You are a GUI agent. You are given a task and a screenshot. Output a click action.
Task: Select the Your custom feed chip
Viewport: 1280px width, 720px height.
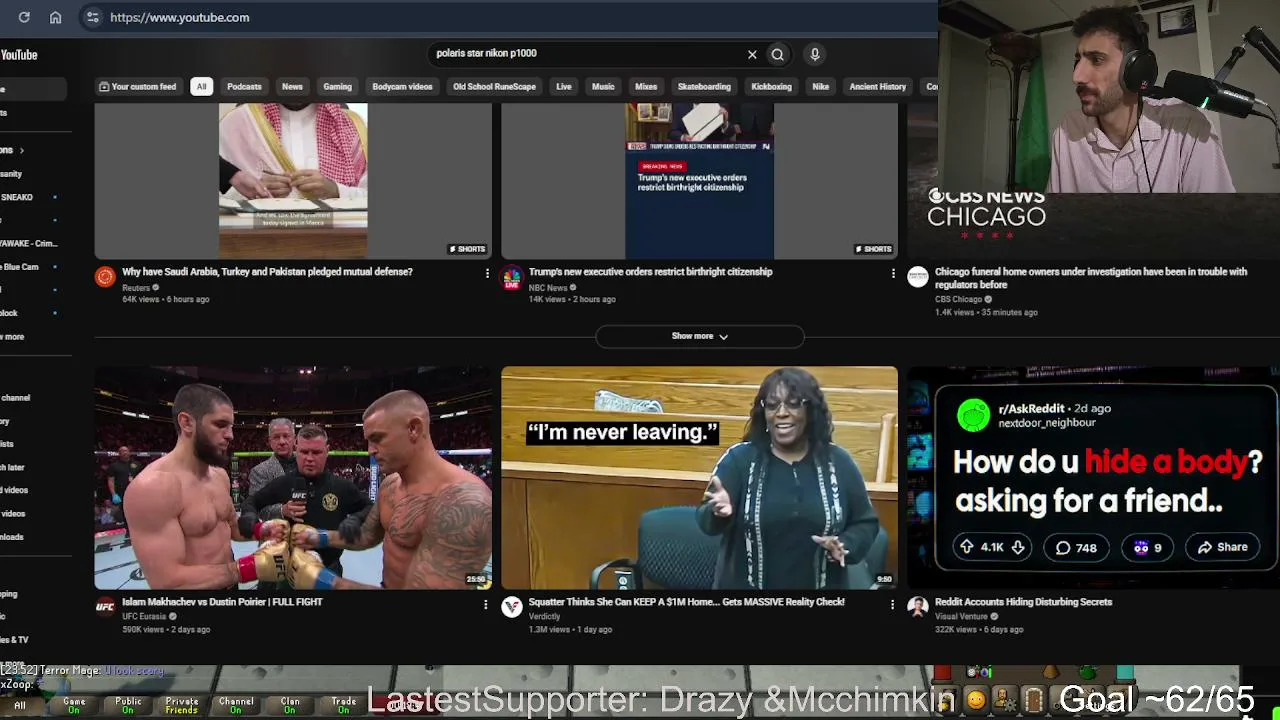click(138, 87)
